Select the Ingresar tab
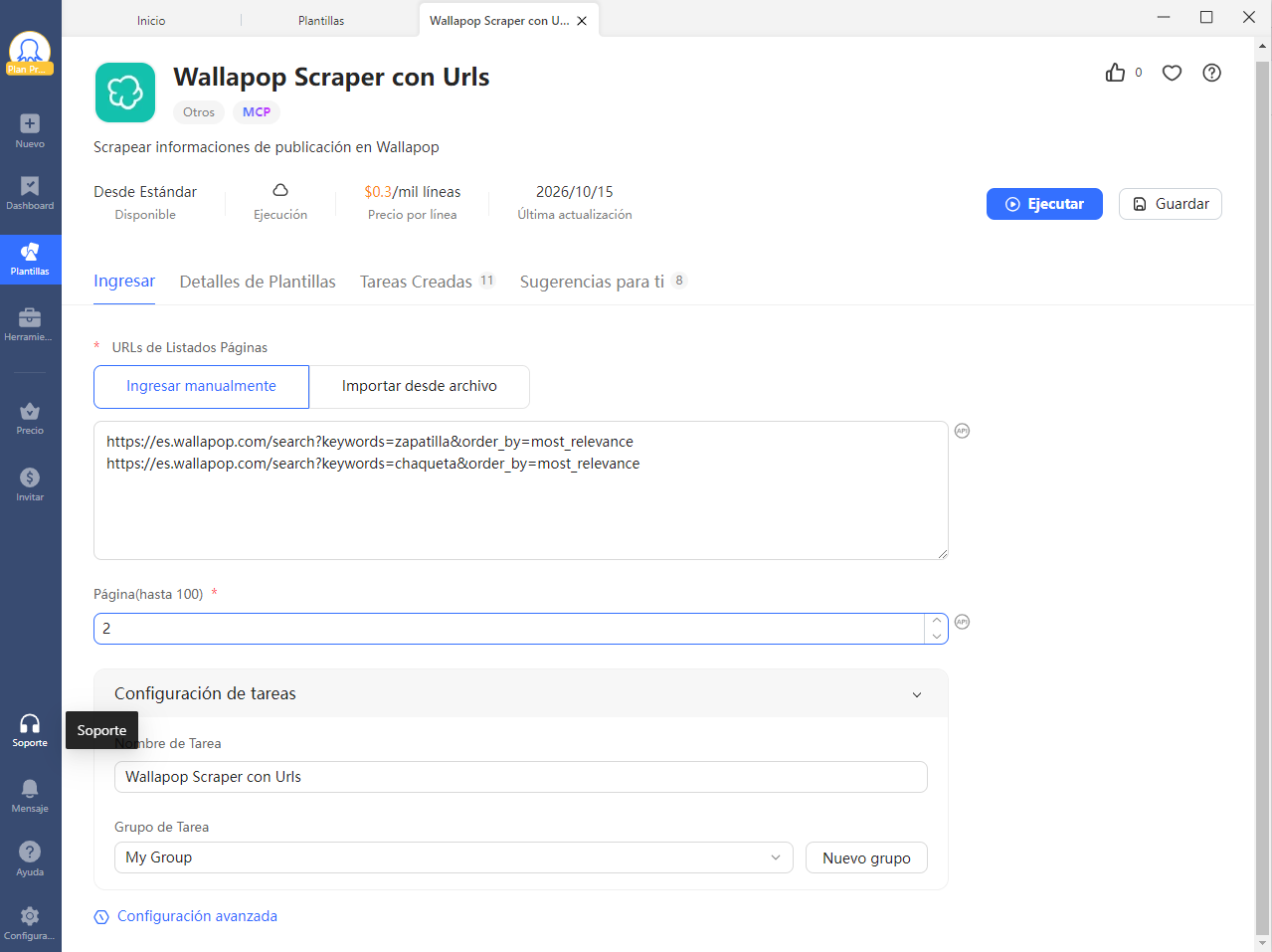 click(124, 282)
